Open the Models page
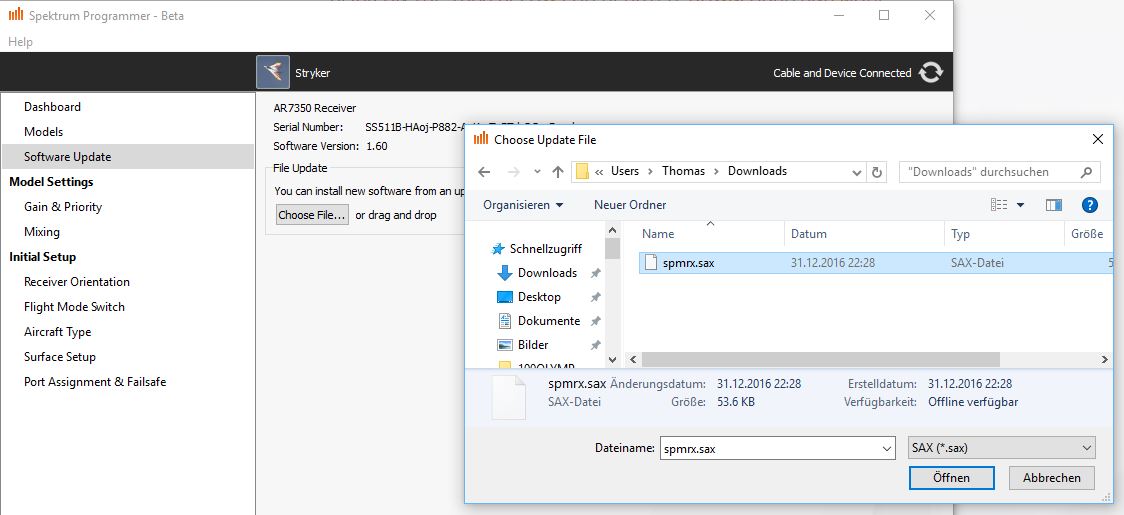1124x515 pixels. [43, 132]
